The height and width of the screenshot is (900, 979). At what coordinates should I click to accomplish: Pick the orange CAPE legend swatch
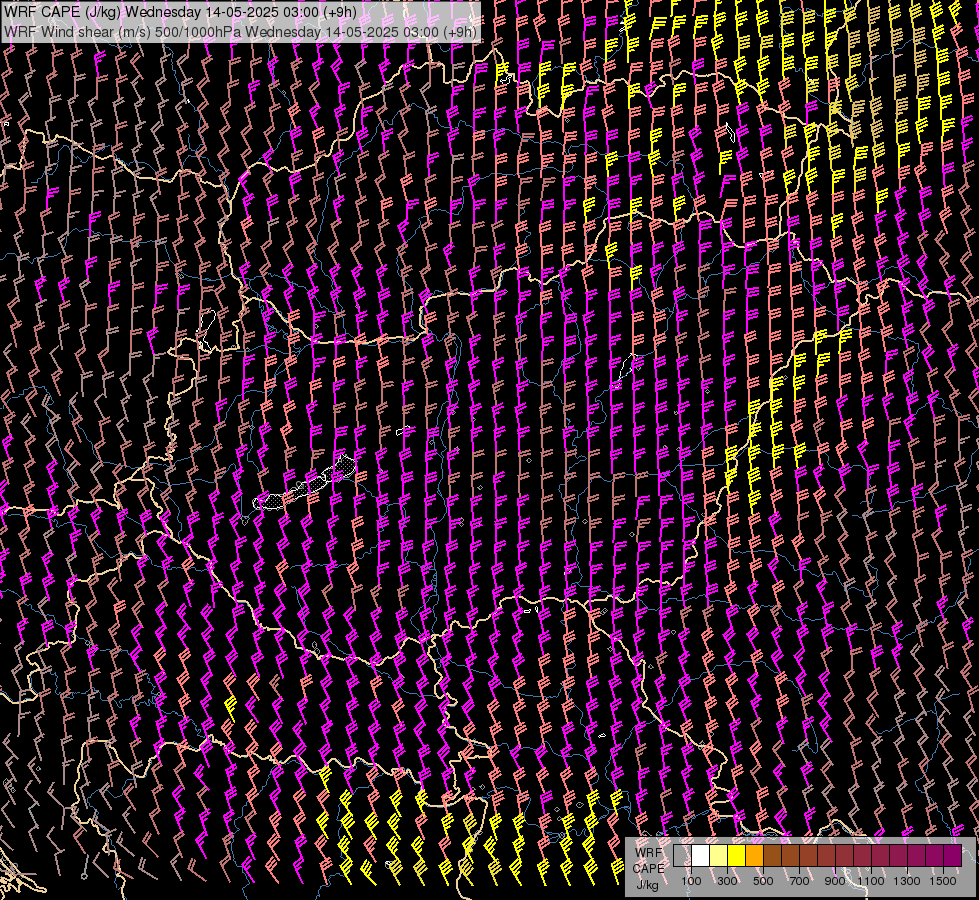(x=755, y=856)
